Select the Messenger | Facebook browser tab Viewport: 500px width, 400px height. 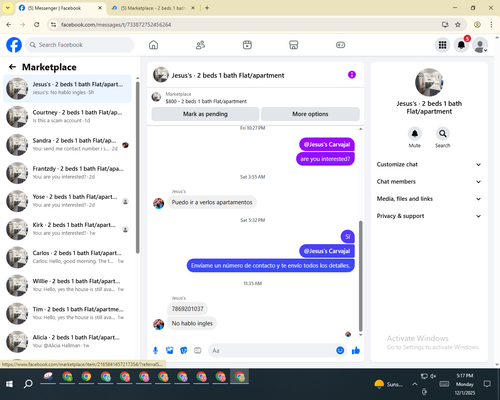[x=61, y=8]
